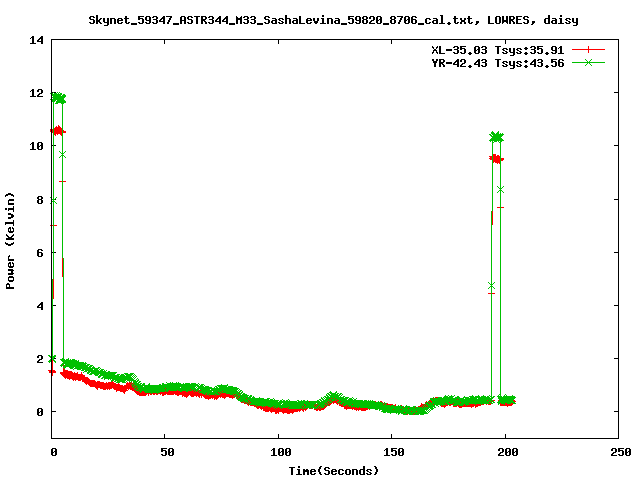
Task: Click the legend entry YR-42.43 Tsys:43.56
Action: (498, 63)
